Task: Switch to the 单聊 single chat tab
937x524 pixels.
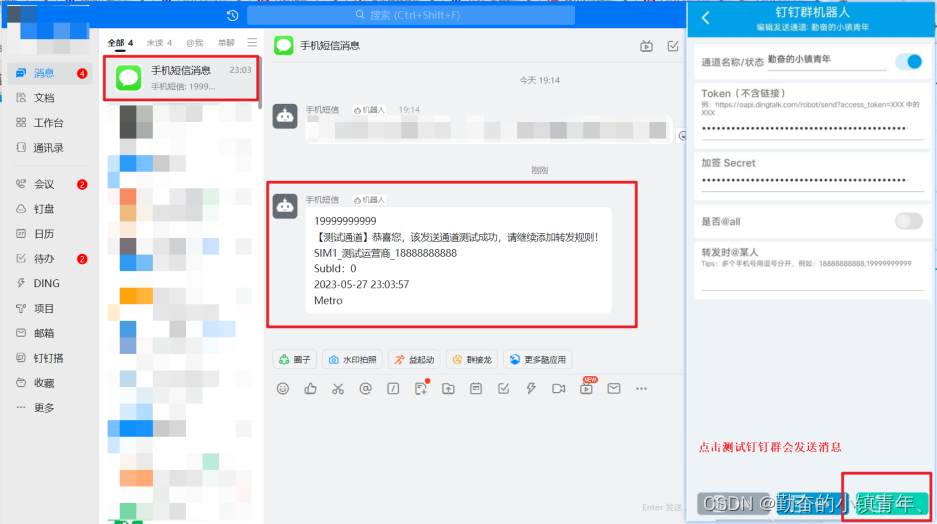Action: [226, 43]
